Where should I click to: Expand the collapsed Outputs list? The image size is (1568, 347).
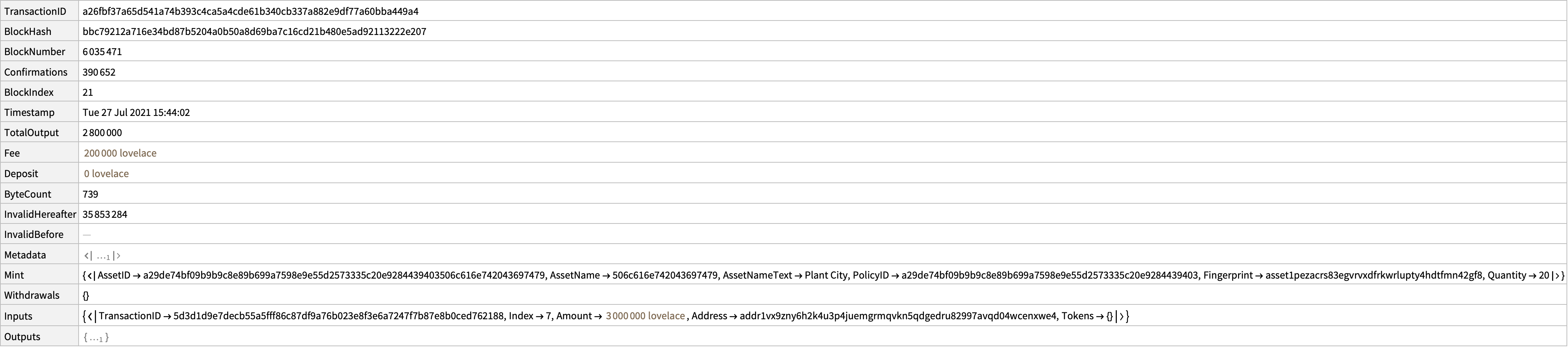pyautogui.click(x=96, y=337)
